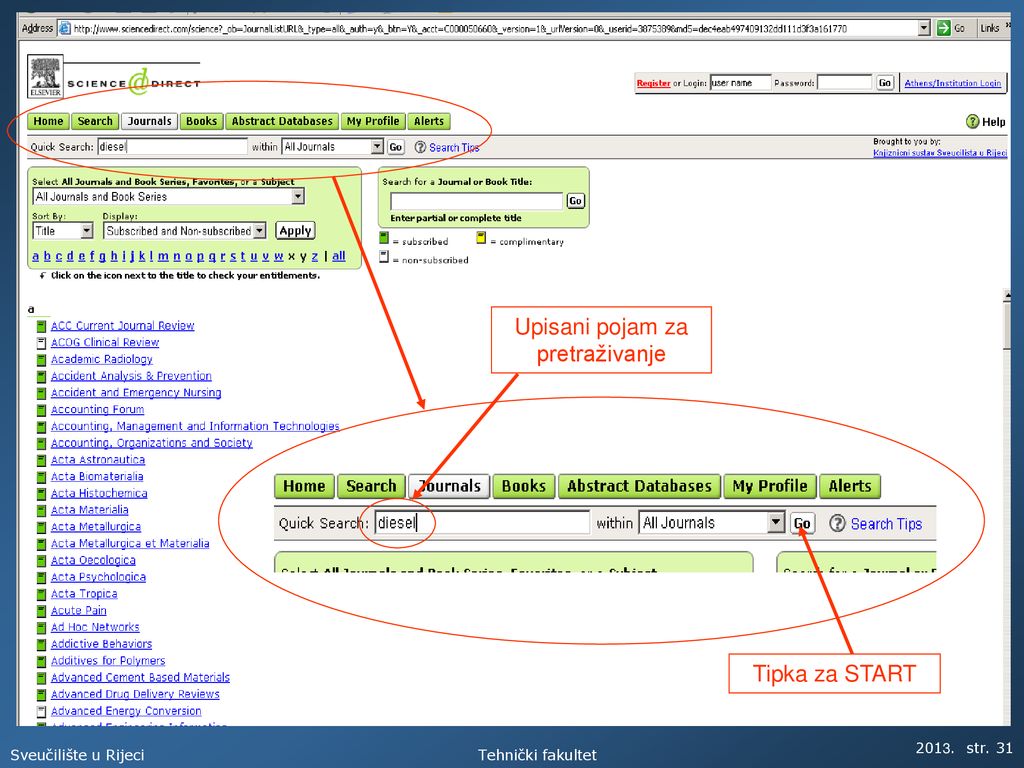Image resolution: width=1024 pixels, height=768 pixels.
Task: Click the white icon next to Advanced Energy Conversion
Action: point(40,712)
